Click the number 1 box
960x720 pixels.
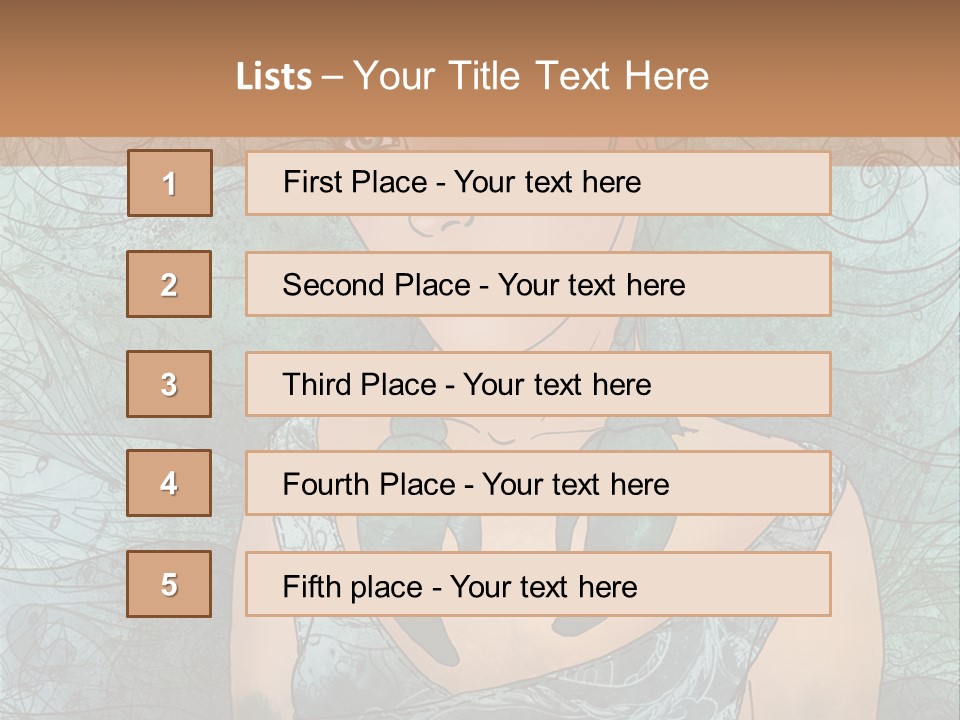pos(170,183)
